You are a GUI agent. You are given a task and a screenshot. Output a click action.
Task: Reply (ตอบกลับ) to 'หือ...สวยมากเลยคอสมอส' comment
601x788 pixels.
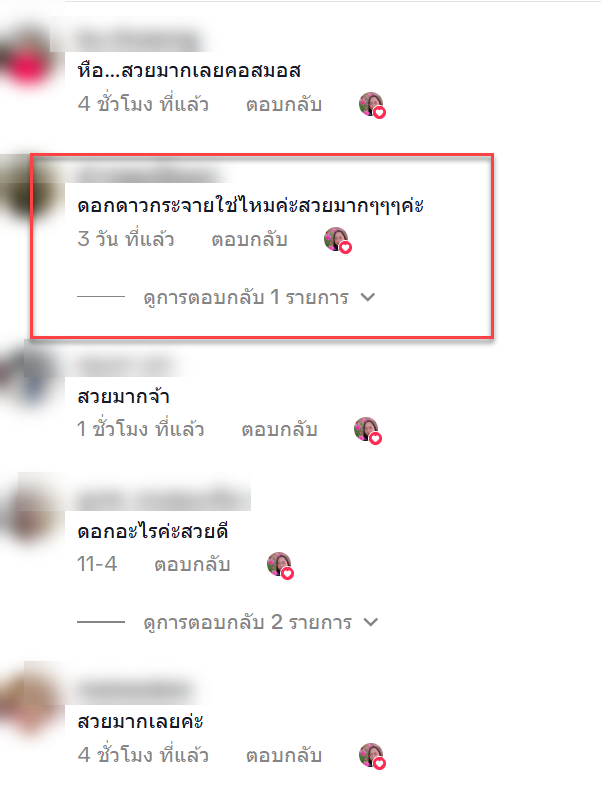point(284,105)
